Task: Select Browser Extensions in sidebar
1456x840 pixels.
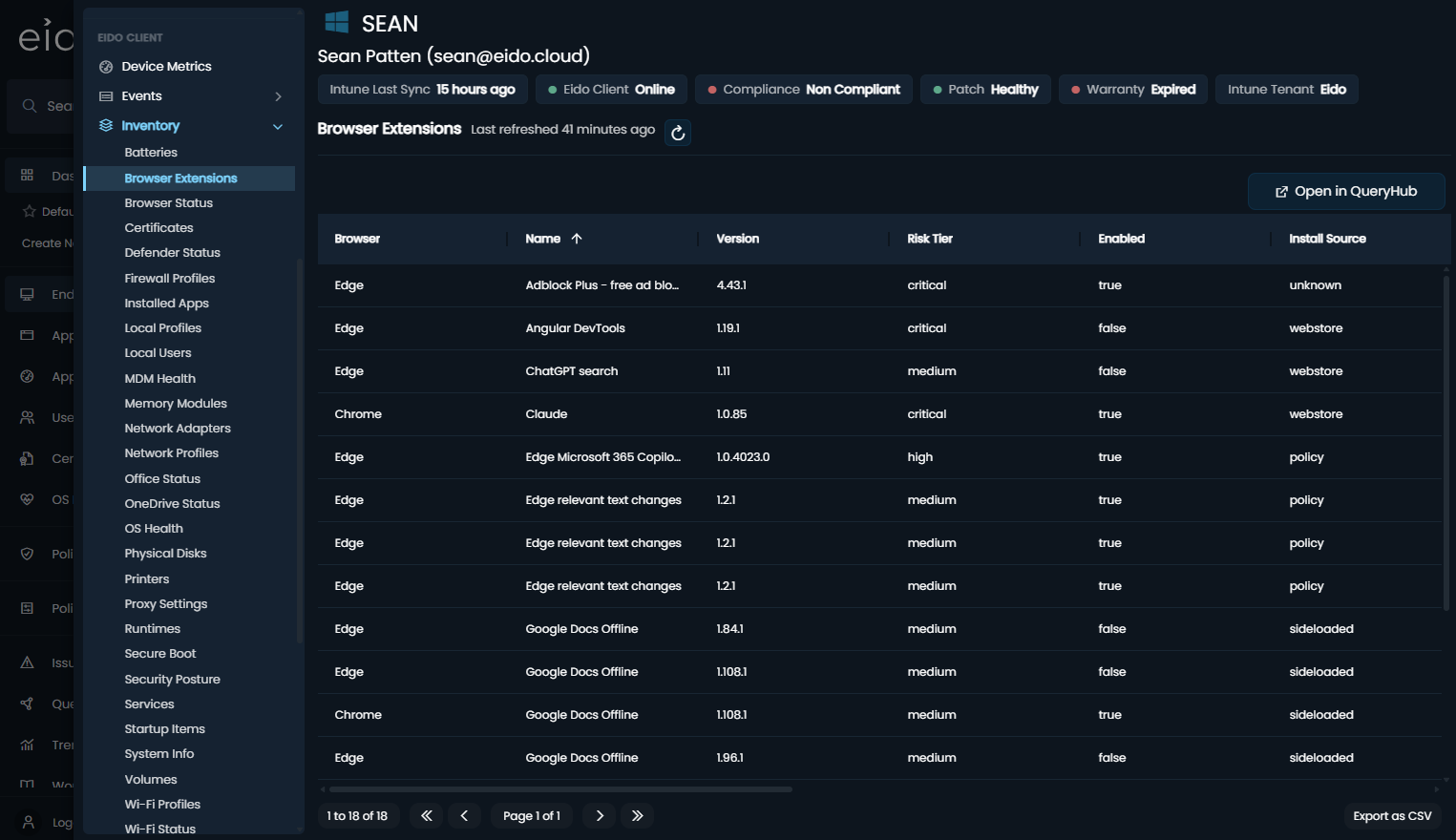Action: [189, 178]
